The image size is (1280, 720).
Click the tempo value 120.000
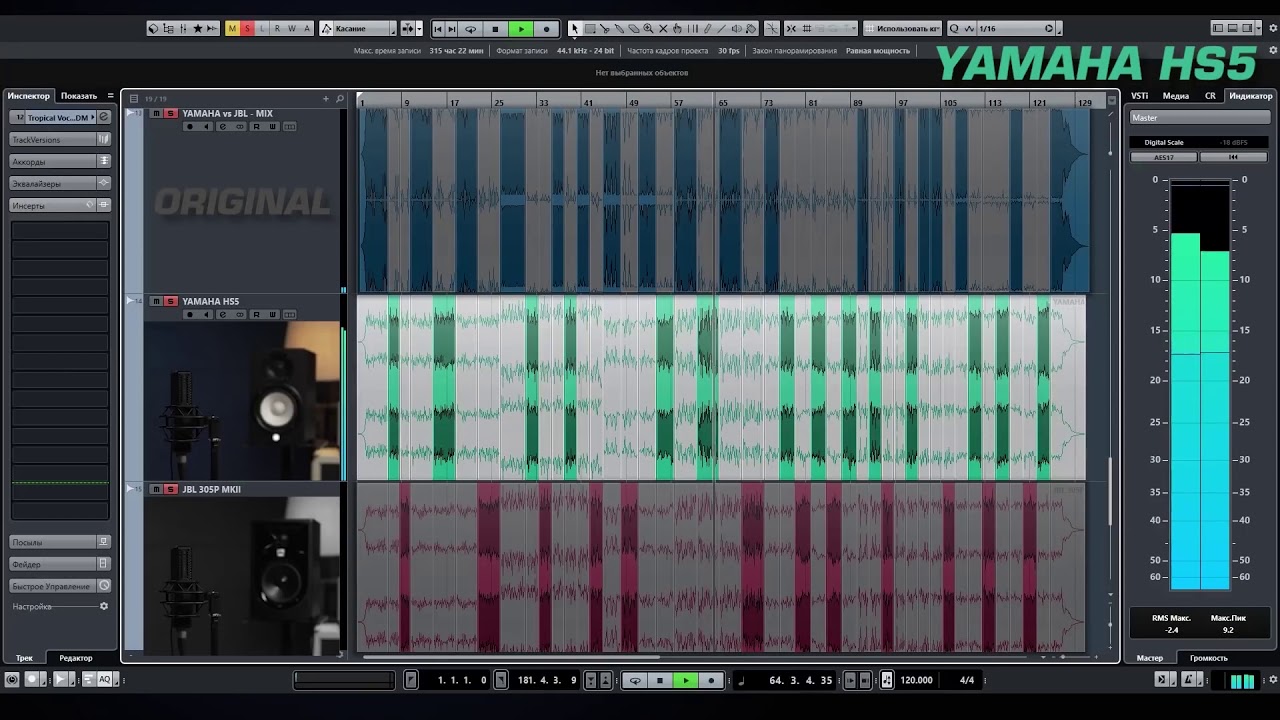click(x=916, y=680)
